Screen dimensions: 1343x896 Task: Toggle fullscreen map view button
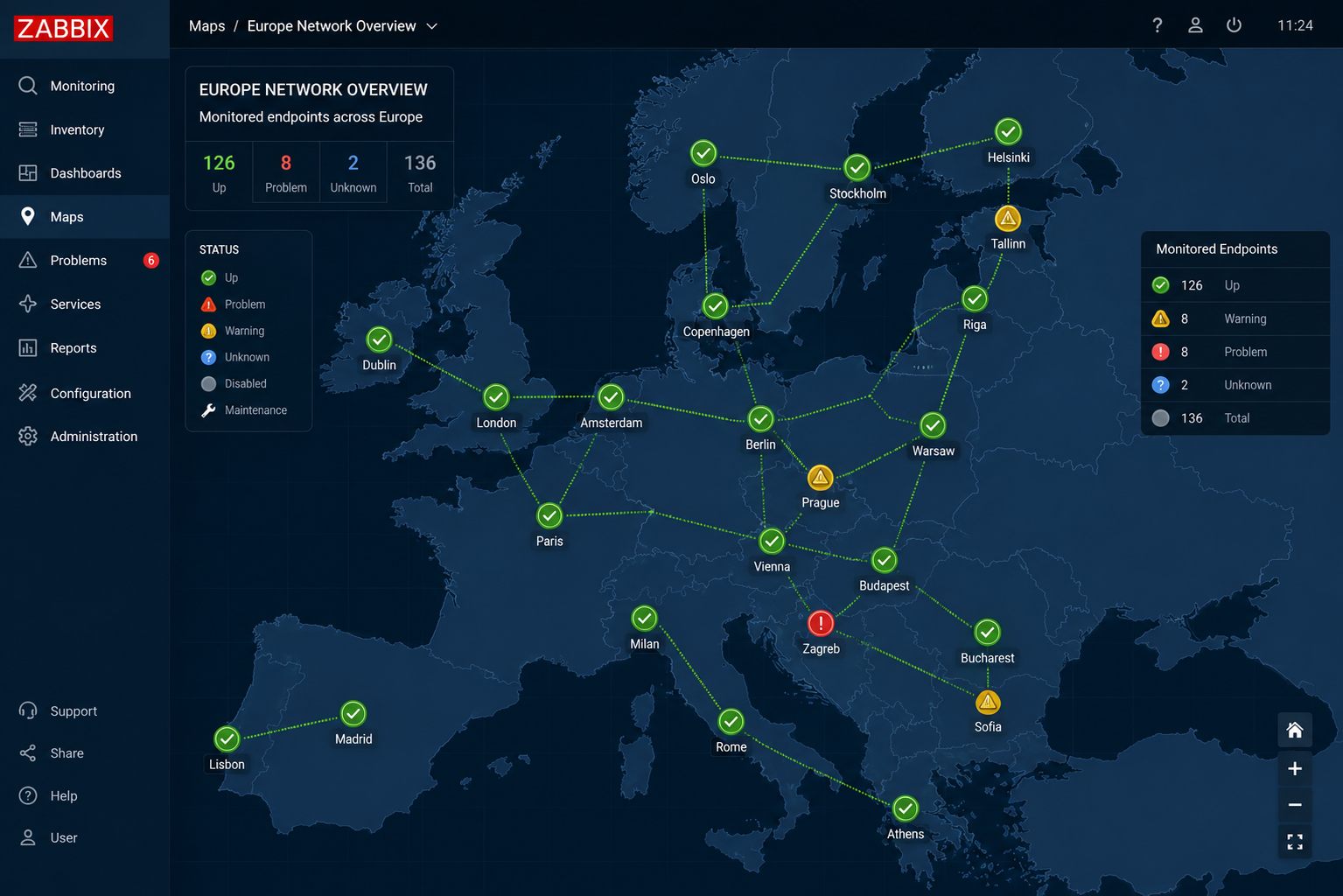click(x=1295, y=842)
